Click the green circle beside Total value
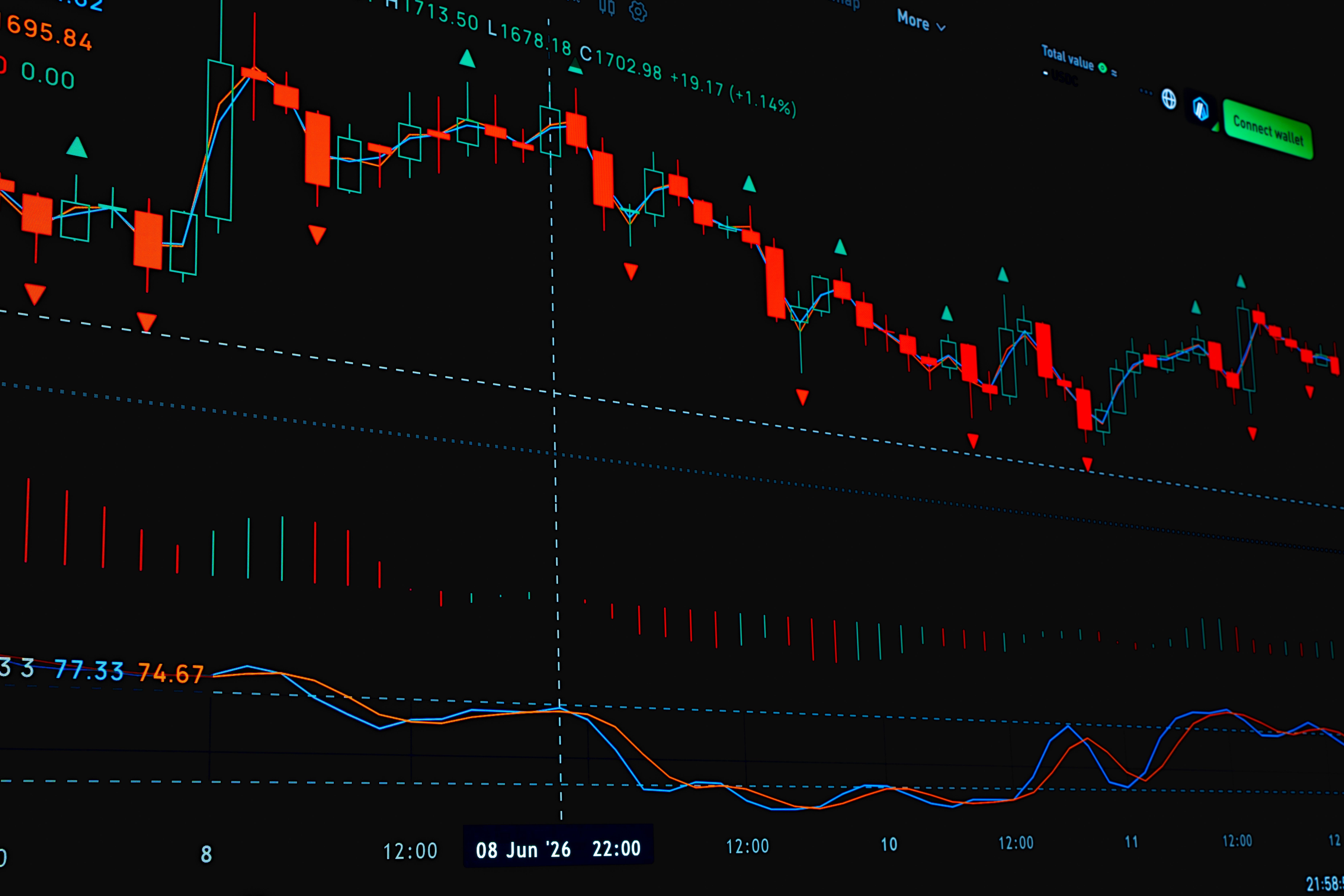Screen dimensions: 1344x896 point(1102,68)
